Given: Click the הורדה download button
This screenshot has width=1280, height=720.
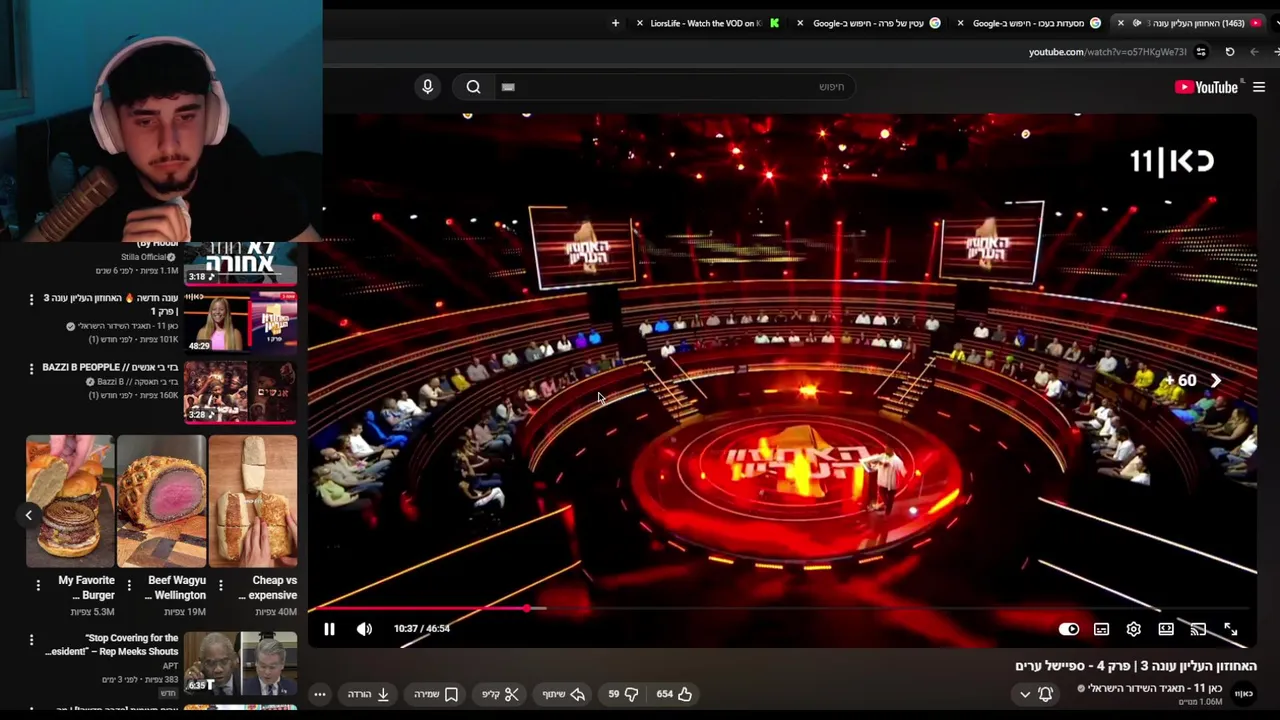Looking at the screenshot, I should click(369, 694).
